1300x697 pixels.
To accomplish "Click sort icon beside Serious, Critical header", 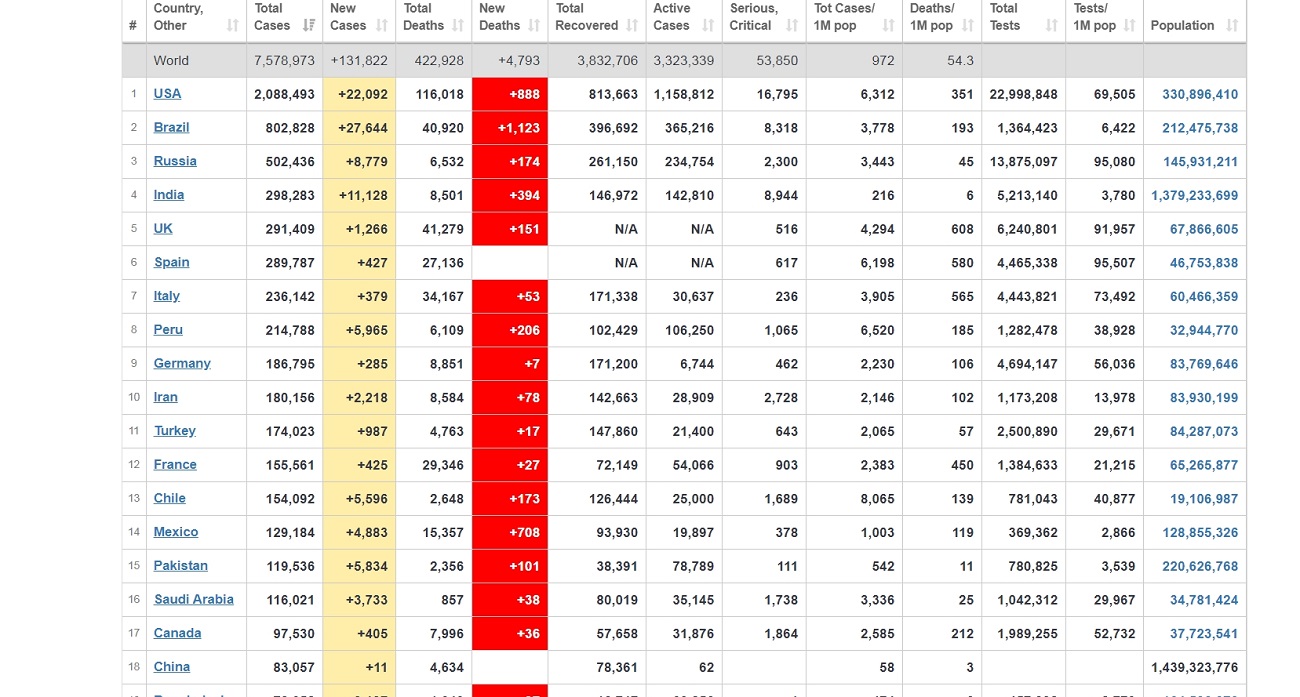I will tap(792, 26).
